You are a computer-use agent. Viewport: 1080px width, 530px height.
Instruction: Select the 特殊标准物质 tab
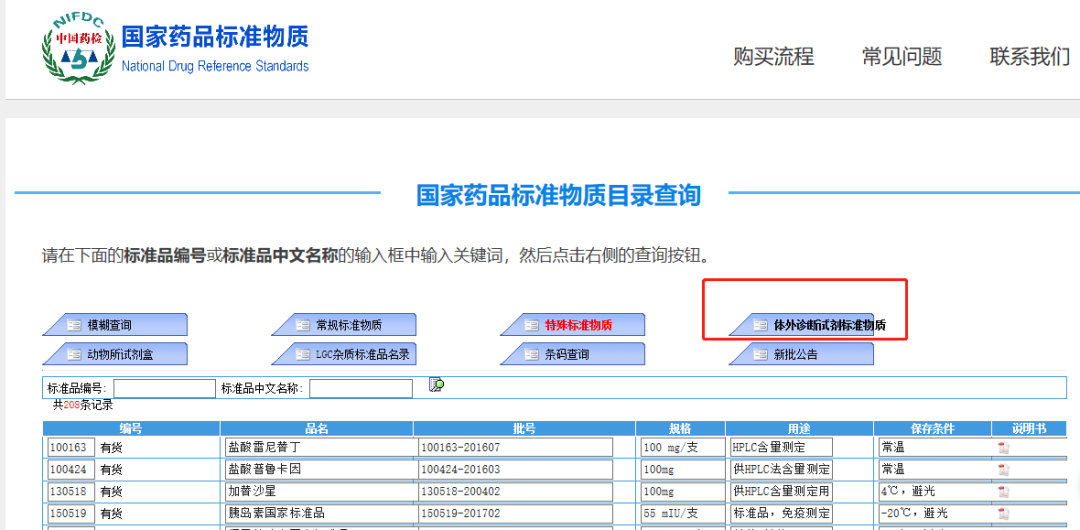tap(578, 325)
